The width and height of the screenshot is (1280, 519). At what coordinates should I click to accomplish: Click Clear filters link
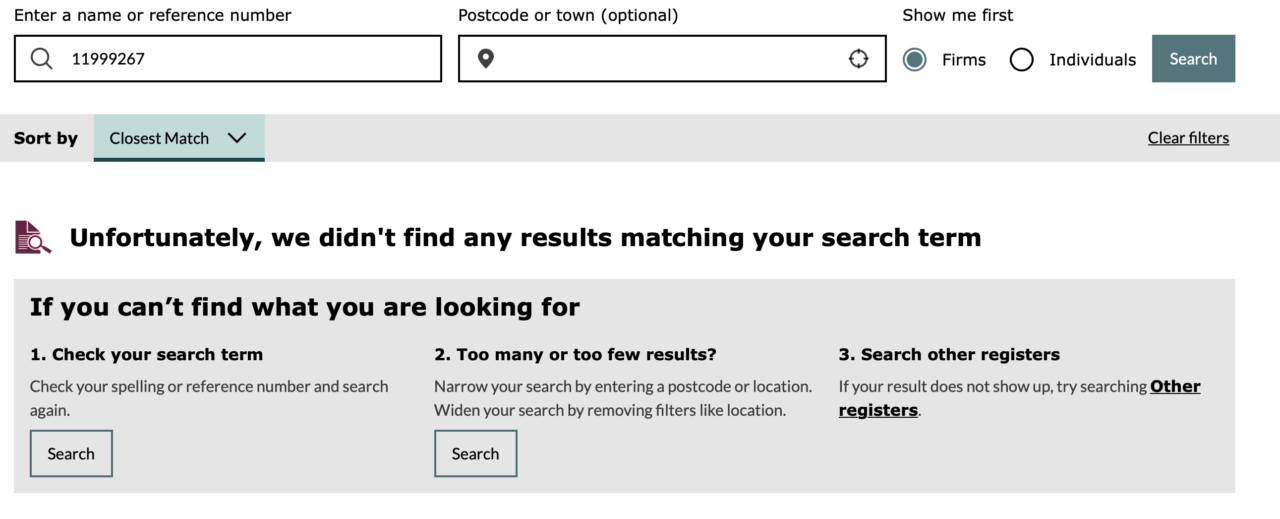tap(1188, 138)
